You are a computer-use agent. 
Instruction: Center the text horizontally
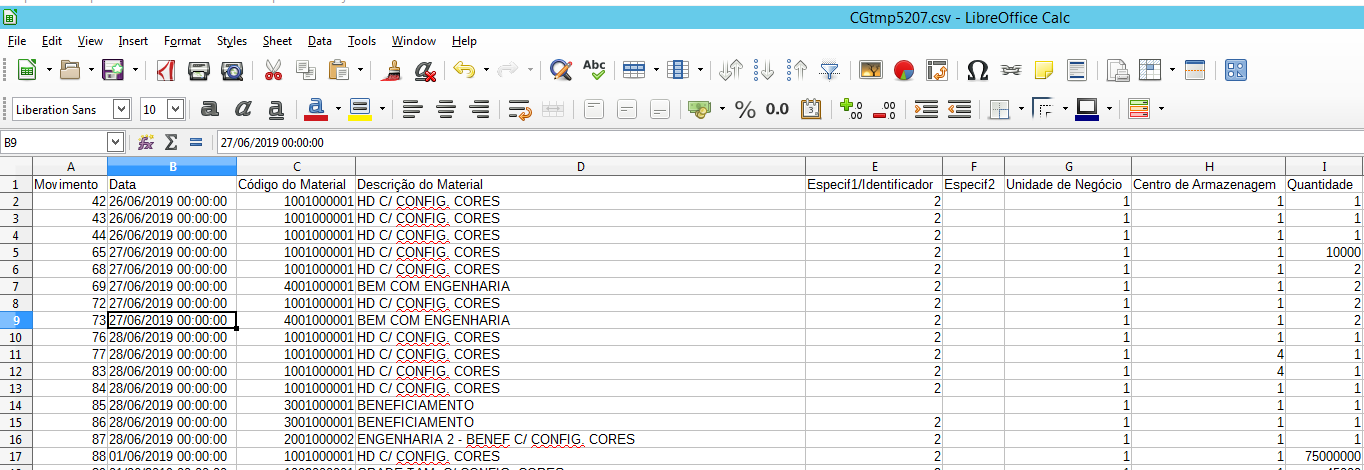(446, 109)
